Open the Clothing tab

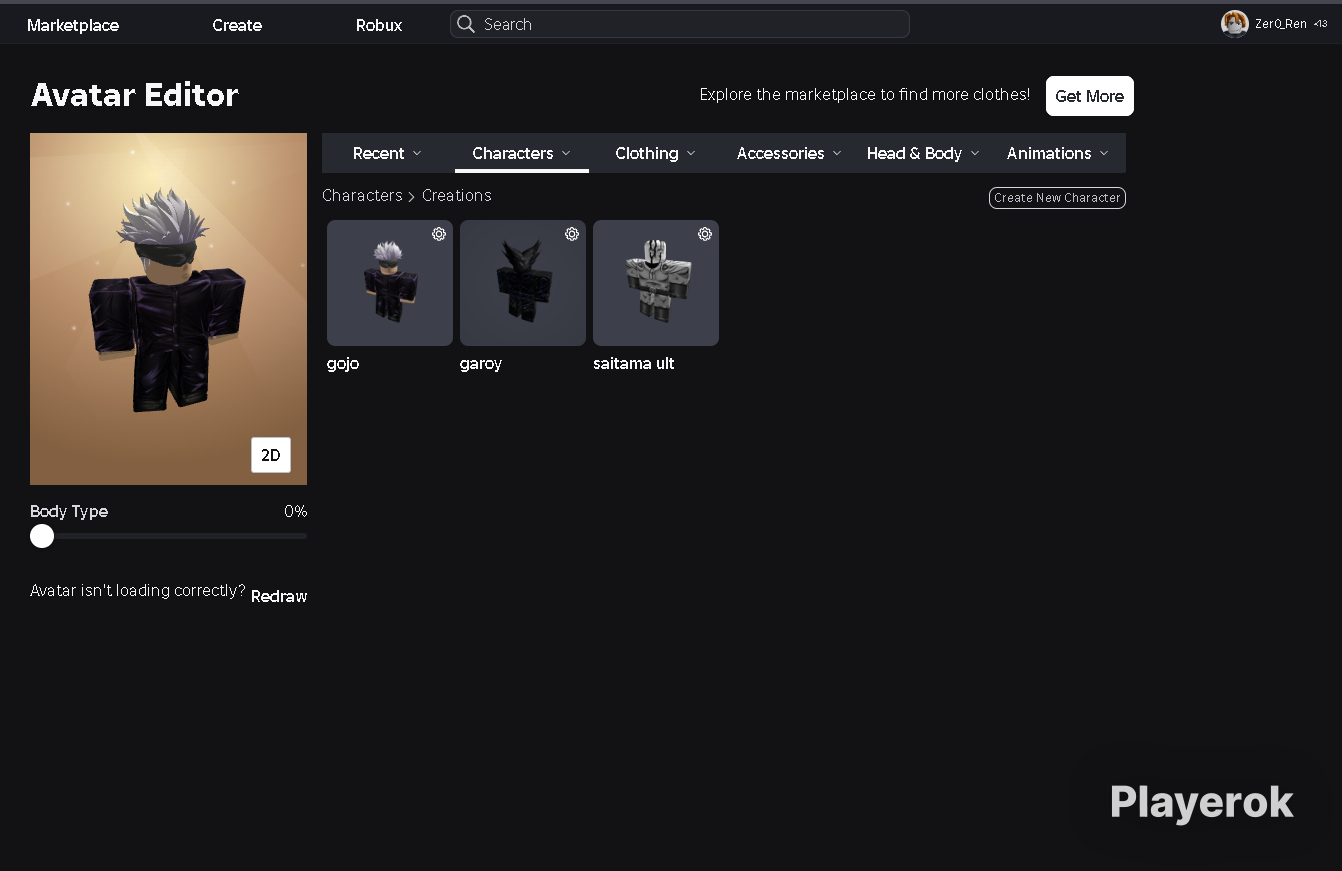pyautogui.click(x=655, y=153)
